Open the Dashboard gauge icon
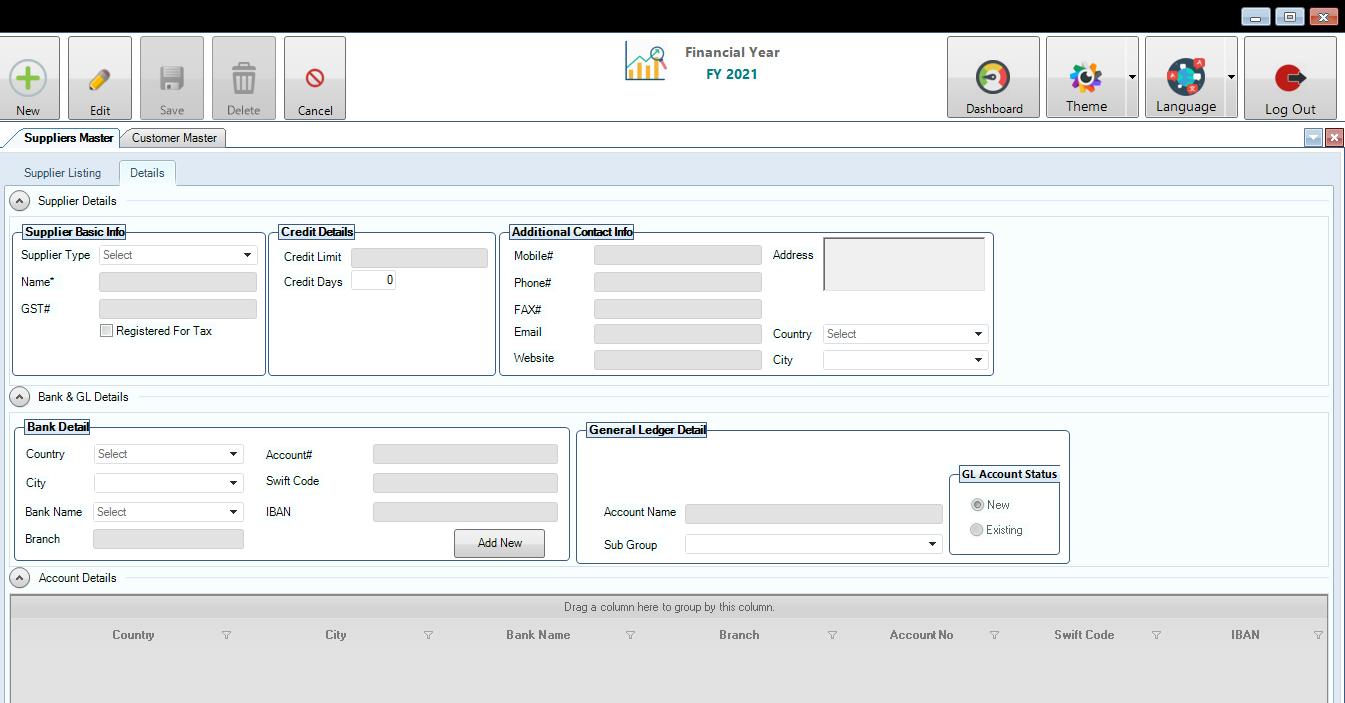Viewport: 1345px width, 703px height. [x=993, y=78]
